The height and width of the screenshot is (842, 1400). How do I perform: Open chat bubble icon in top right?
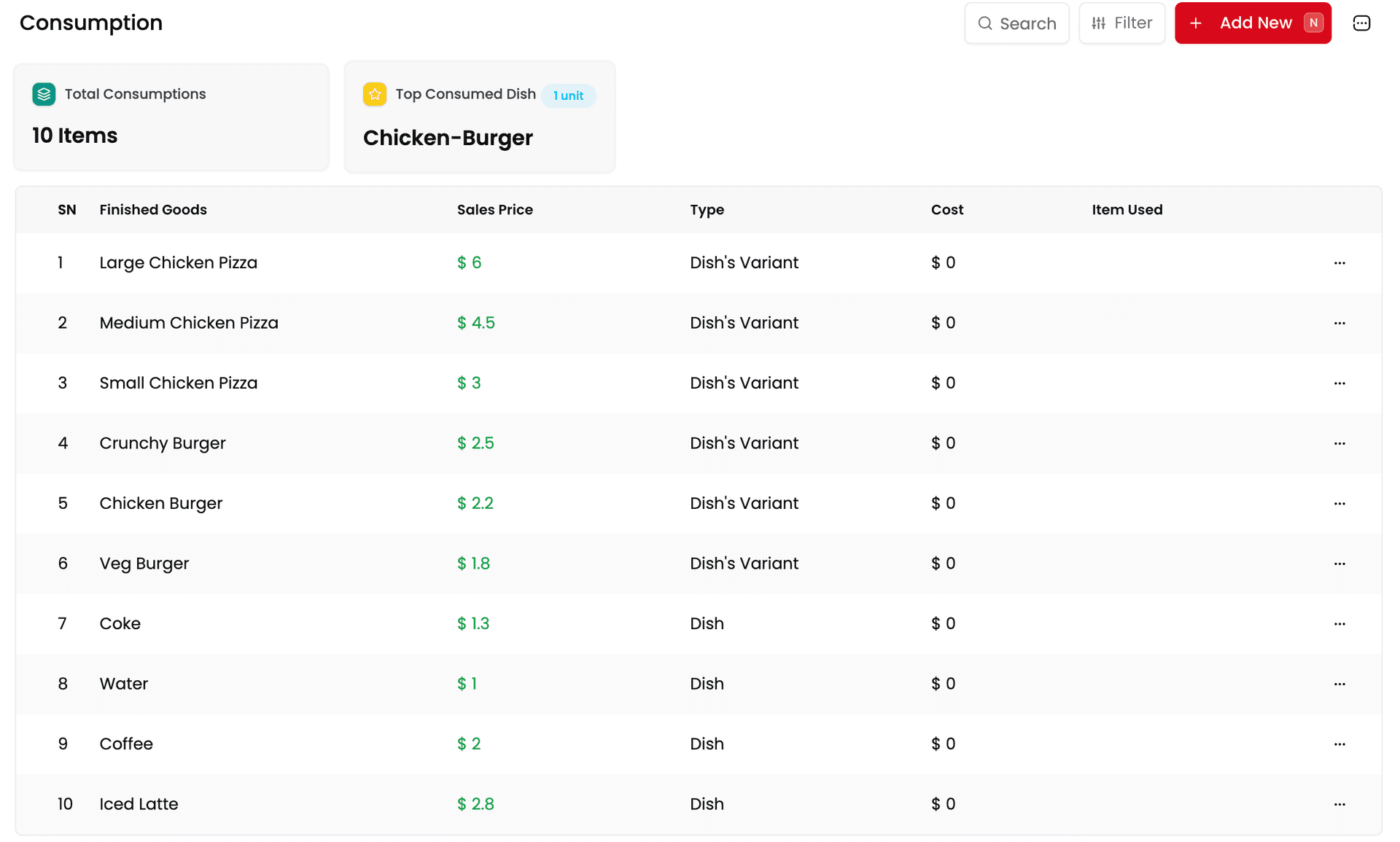coord(1361,23)
